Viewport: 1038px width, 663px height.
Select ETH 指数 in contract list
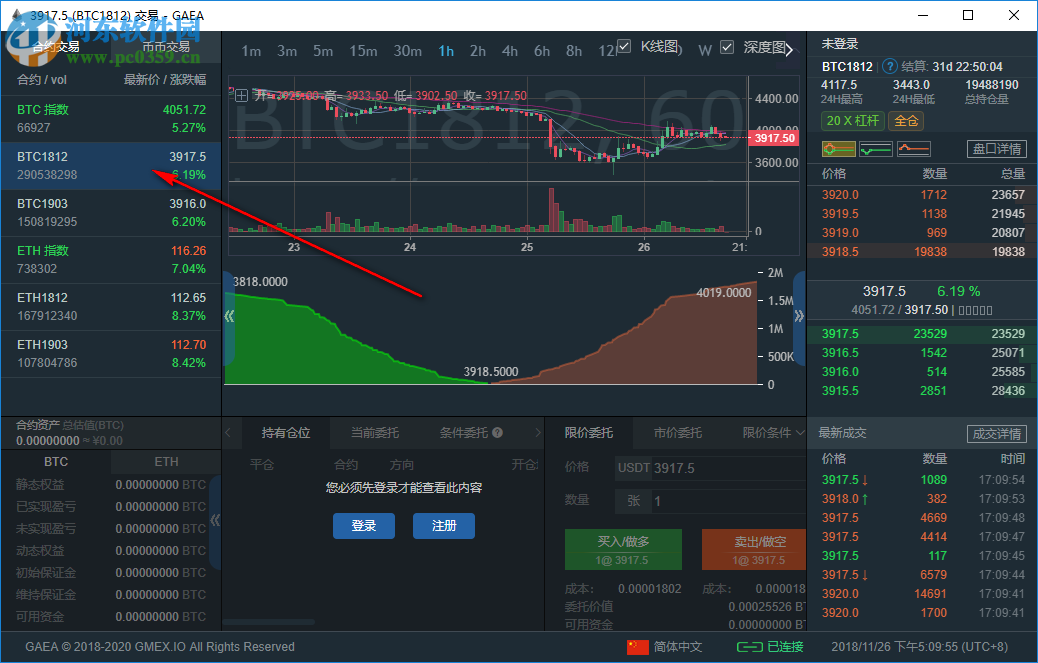point(111,259)
